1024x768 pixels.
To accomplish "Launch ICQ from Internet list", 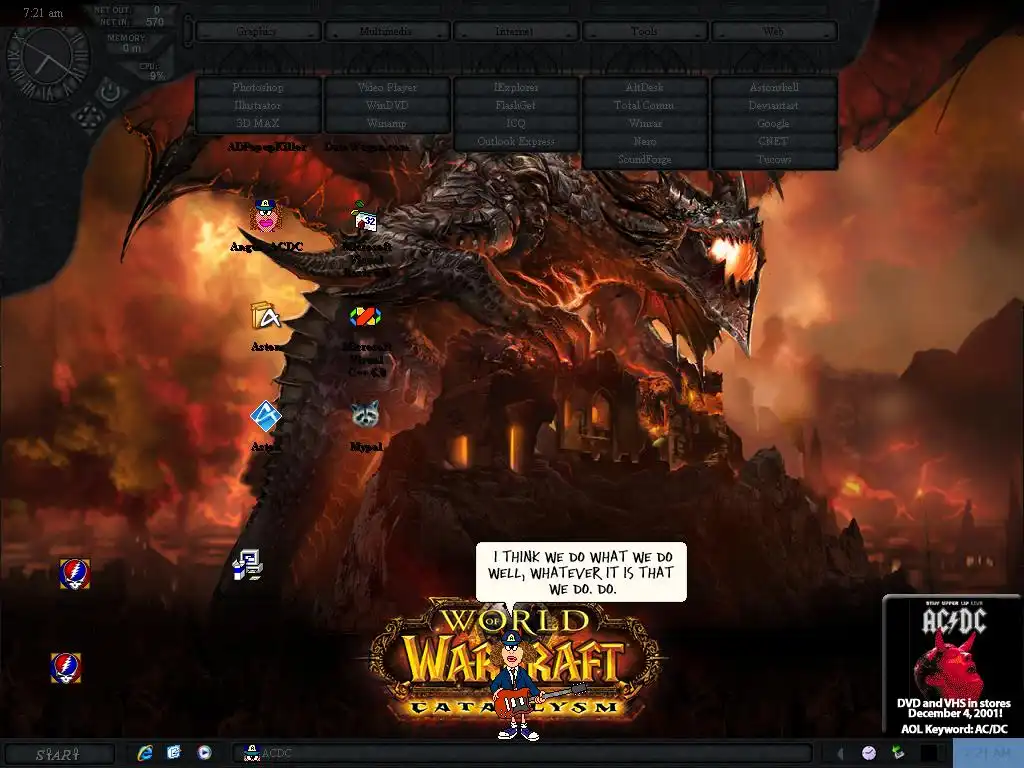I will pos(516,123).
